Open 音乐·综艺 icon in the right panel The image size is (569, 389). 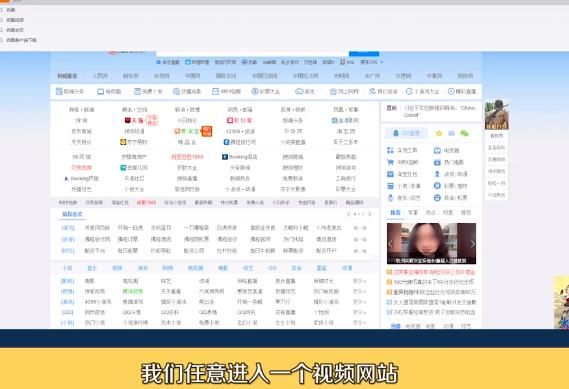point(404,198)
